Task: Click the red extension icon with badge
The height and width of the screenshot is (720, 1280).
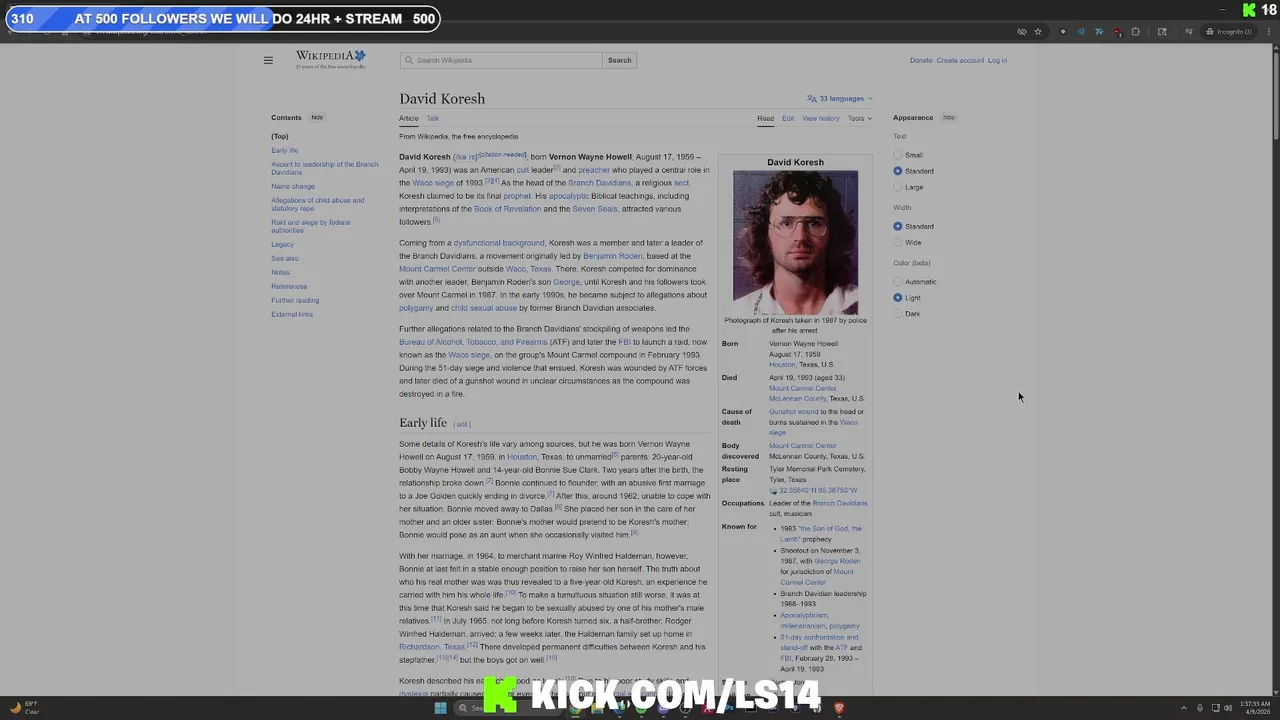Action: pyautogui.click(x=1117, y=32)
